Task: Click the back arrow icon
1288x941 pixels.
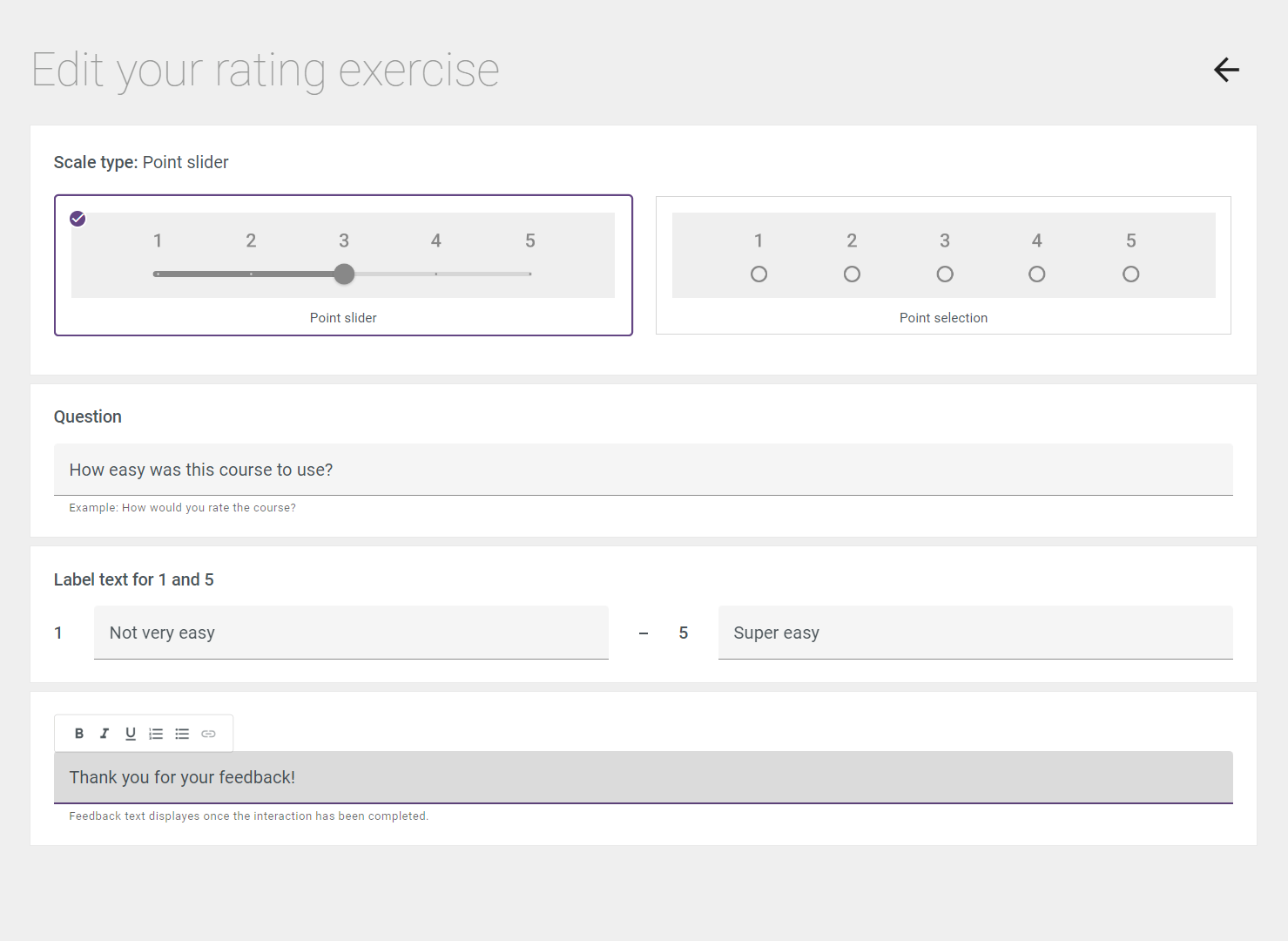Action: [x=1226, y=70]
